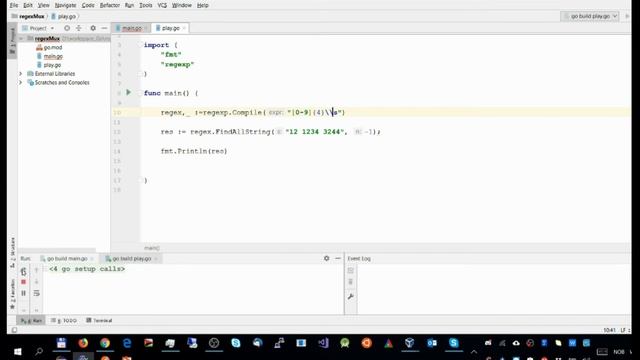Click play.go breadcrumb in navigation bar

(64, 16)
